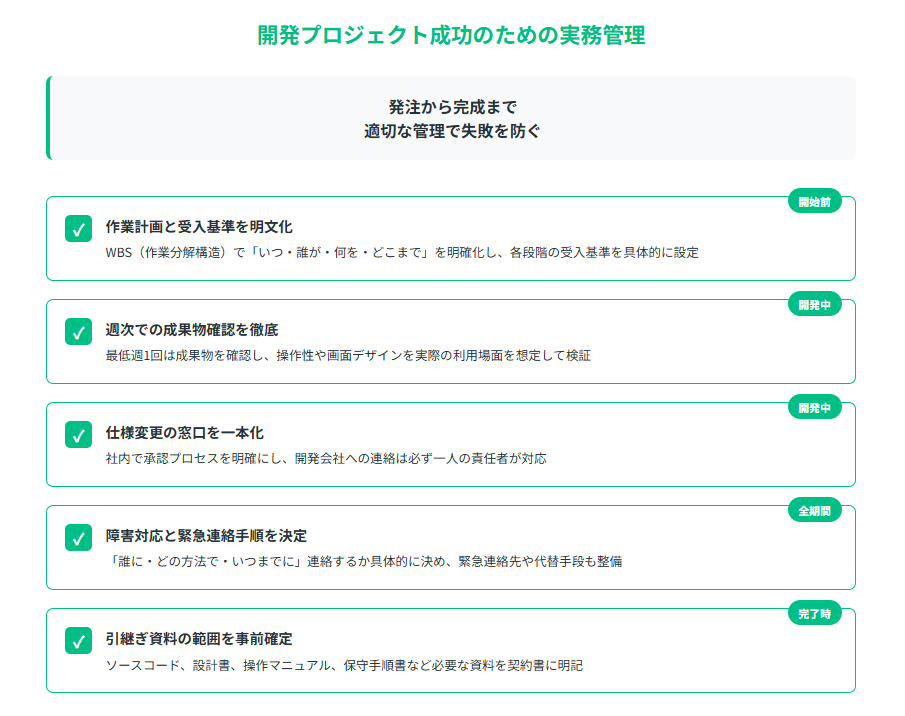905x716 pixels.
Task: Select the heading 週次での成果物確認を徹底
Action: click(192, 330)
